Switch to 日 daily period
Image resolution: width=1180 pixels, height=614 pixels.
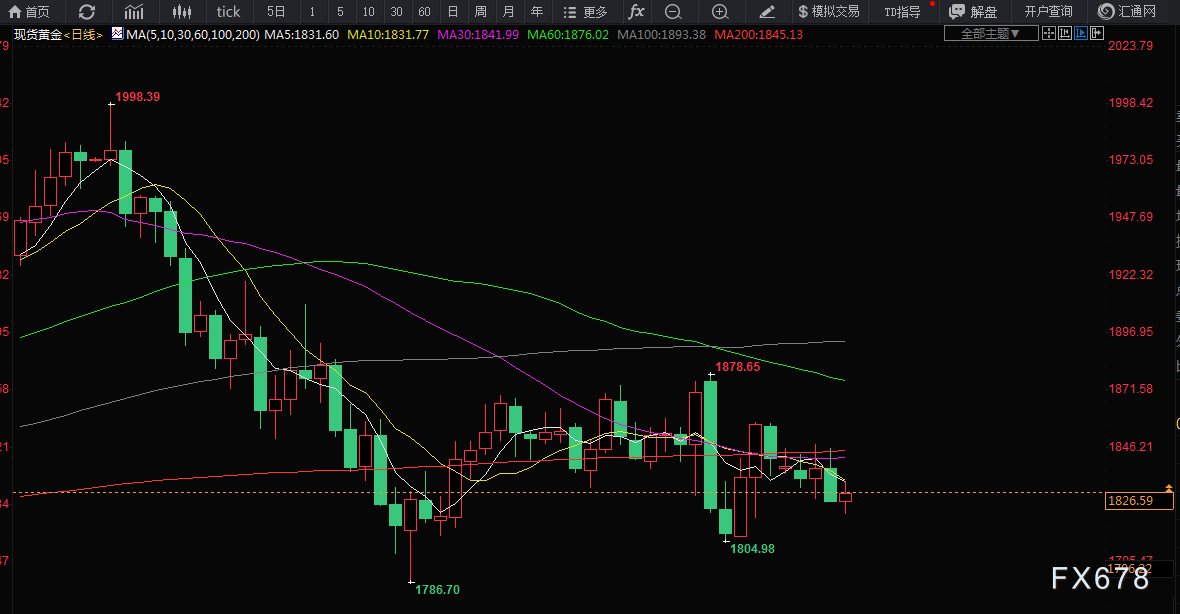click(453, 11)
